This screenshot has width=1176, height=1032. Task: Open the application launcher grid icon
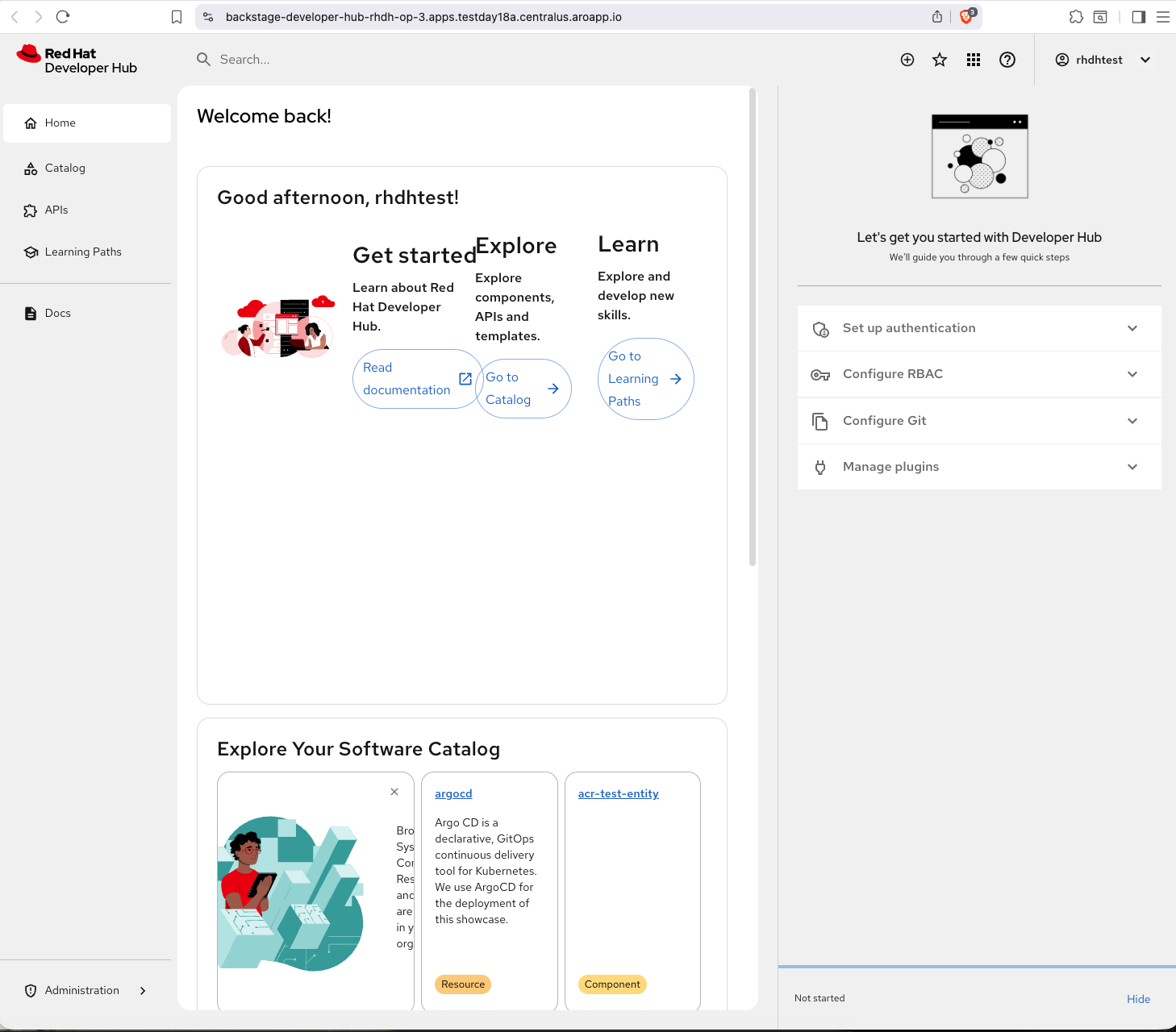(974, 60)
